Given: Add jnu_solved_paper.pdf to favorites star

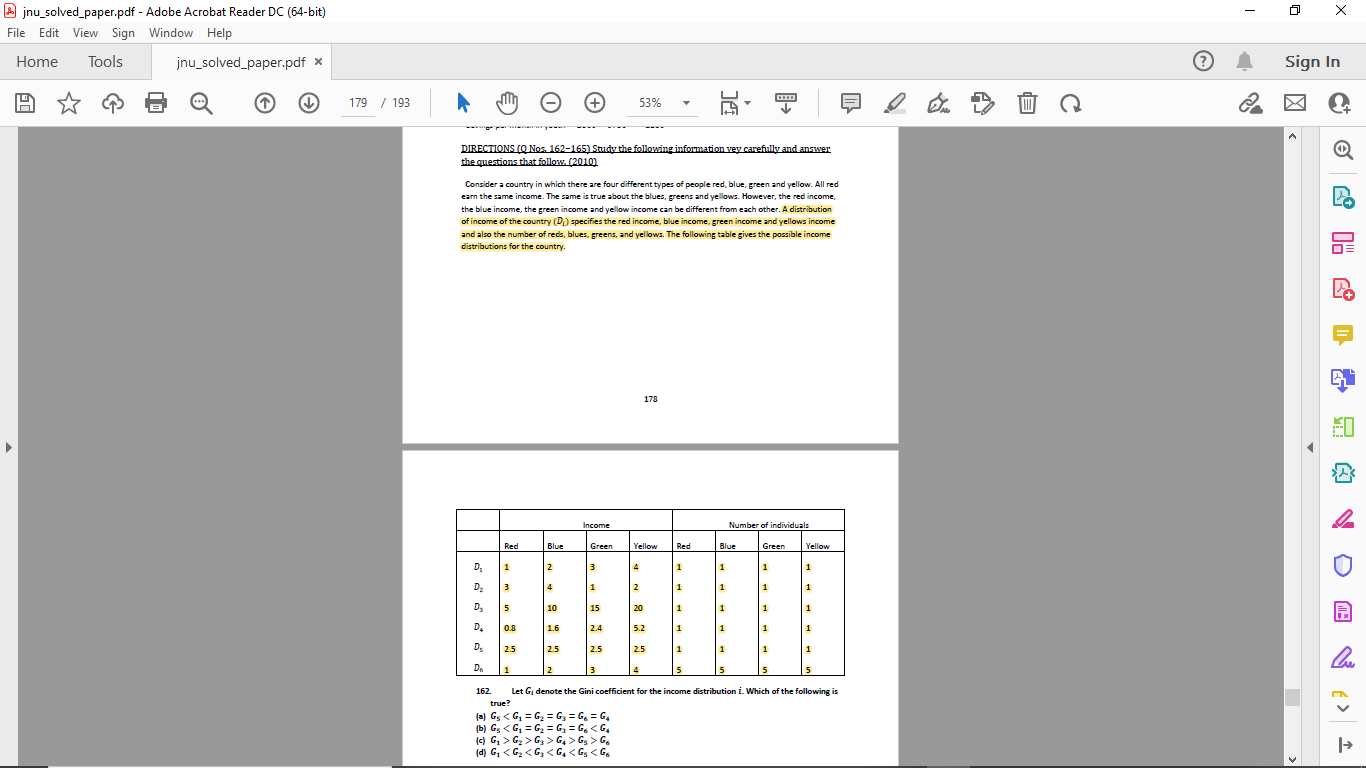Looking at the screenshot, I should tap(67, 103).
